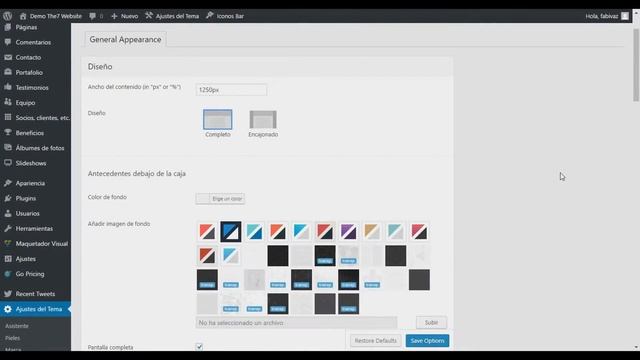Click the Ancho del contenido label
The image size is (640, 360).
click(134, 87)
